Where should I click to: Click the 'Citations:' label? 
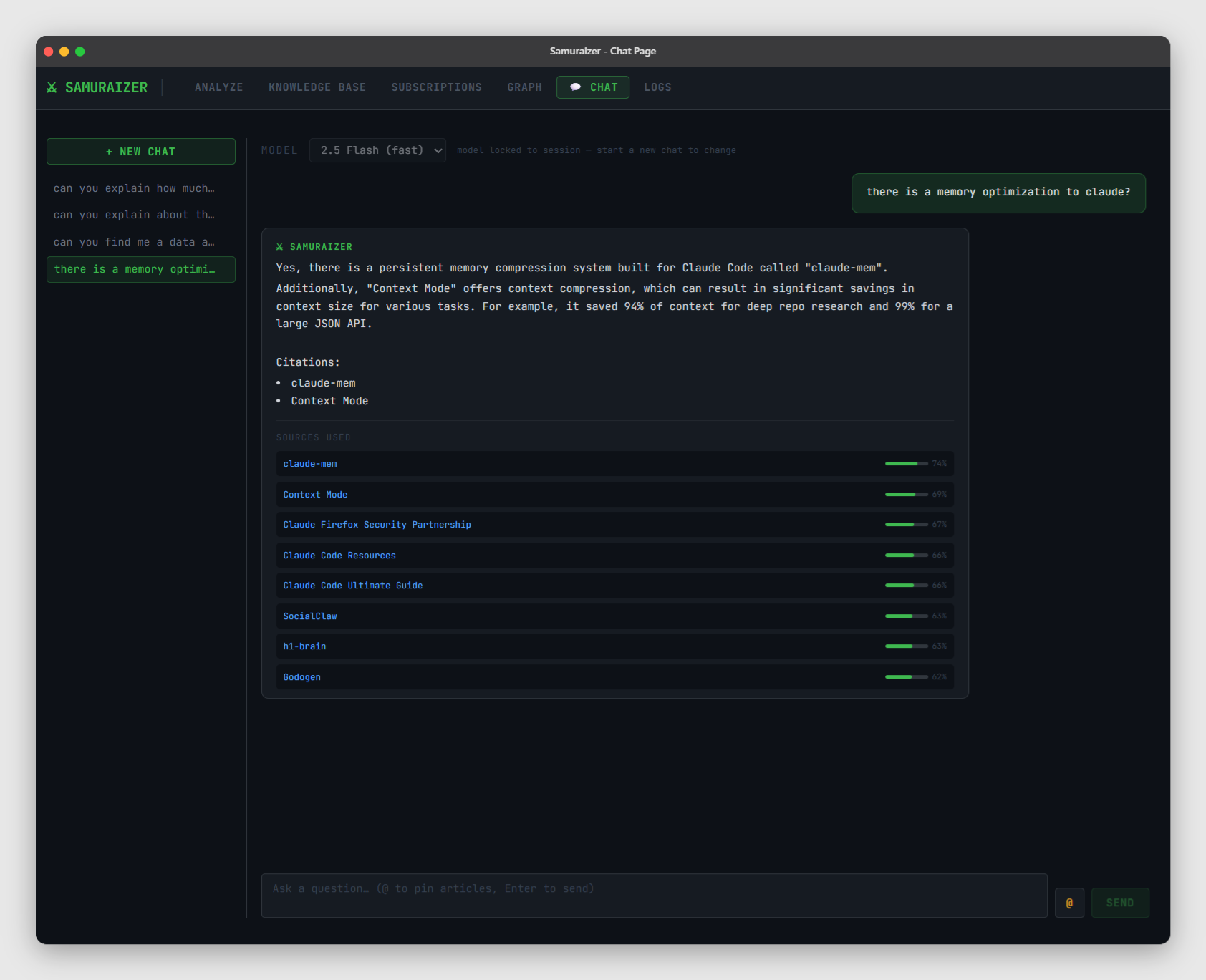(x=308, y=362)
